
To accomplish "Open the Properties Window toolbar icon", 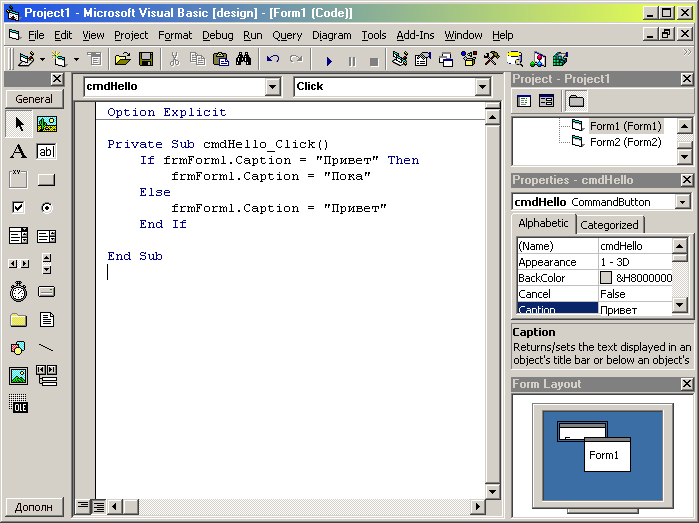I will click(423, 59).
